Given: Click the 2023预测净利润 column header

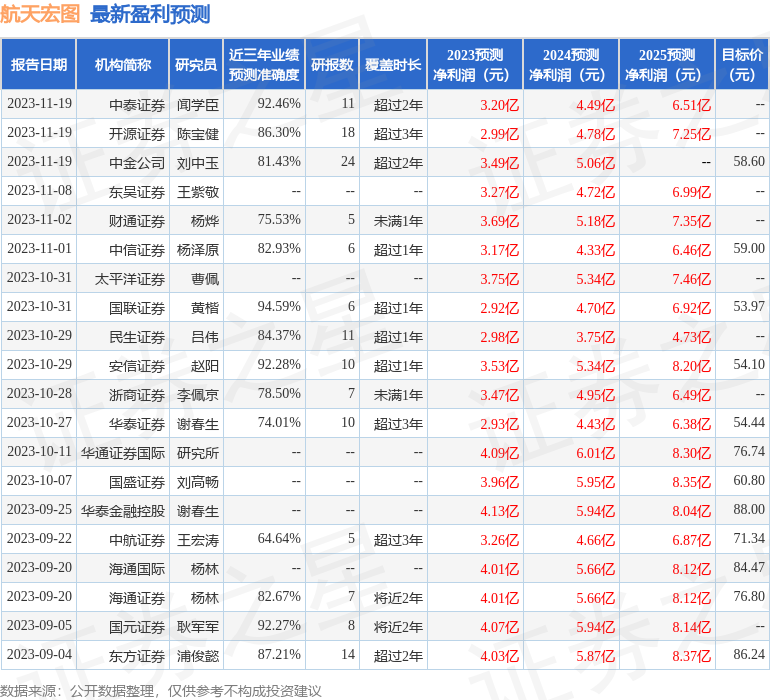Looking at the screenshot, I should pos(475,64).
